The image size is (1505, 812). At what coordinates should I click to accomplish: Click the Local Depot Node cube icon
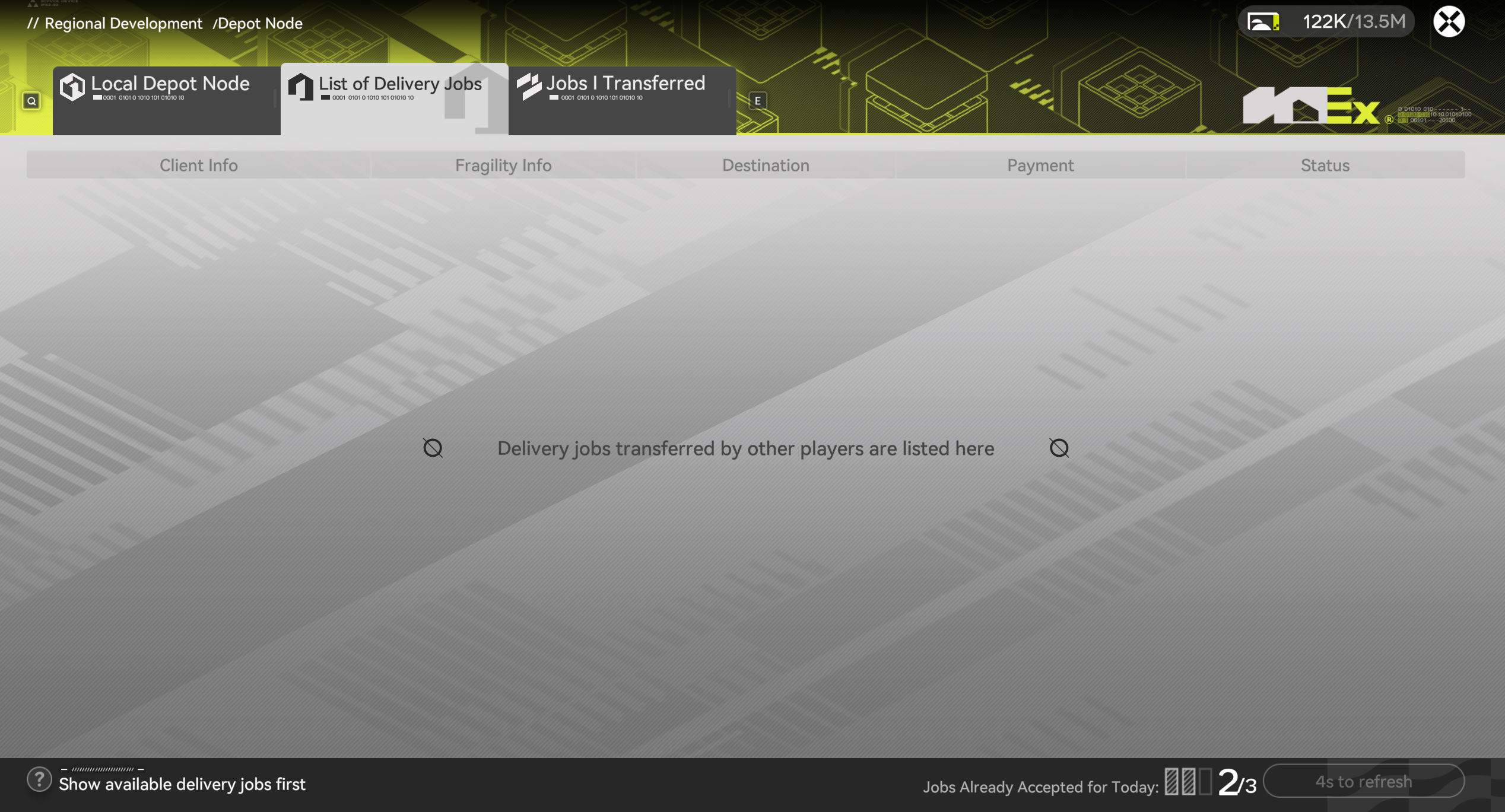(72, 87)
